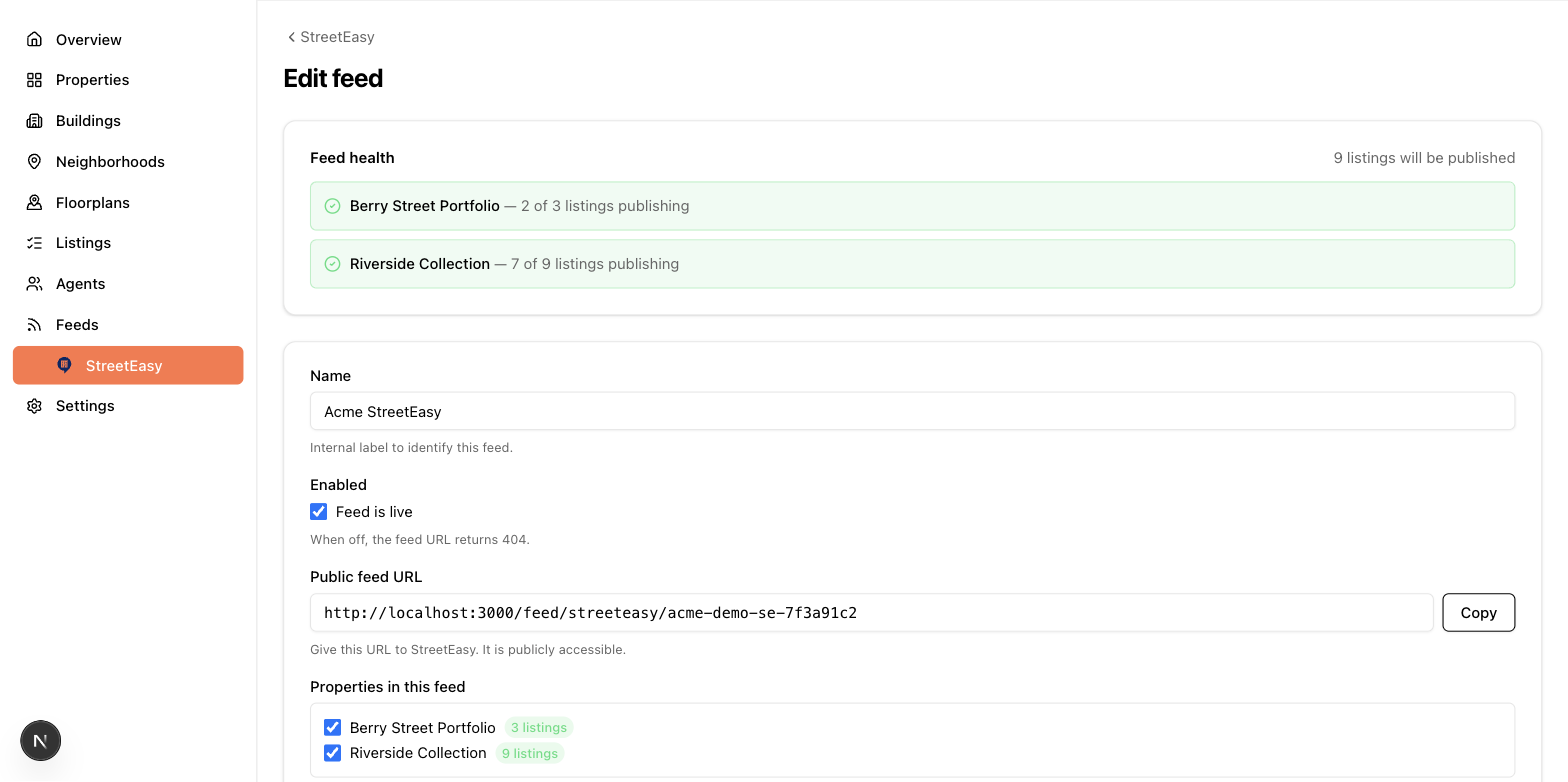Click 'Internal label to identify this feed.' hint

pyautogui.click(x=411, y=448)
